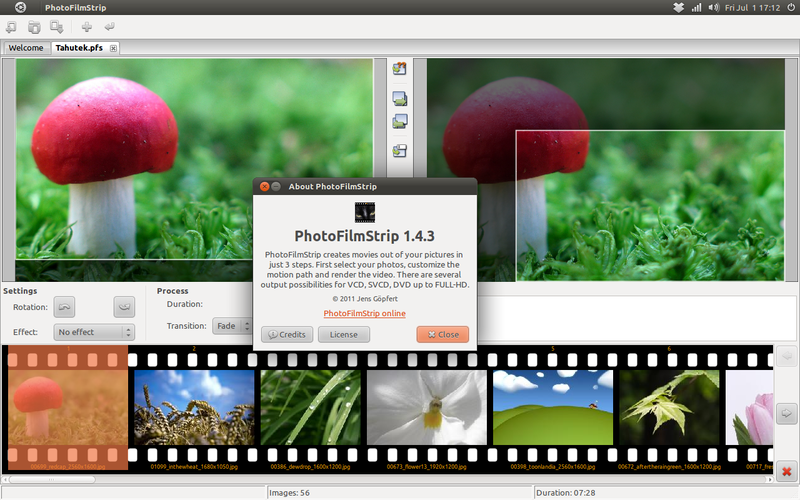This screenshot has height=500, width=800.
Task: Click the Images: 56 status text
Action: 289,493
